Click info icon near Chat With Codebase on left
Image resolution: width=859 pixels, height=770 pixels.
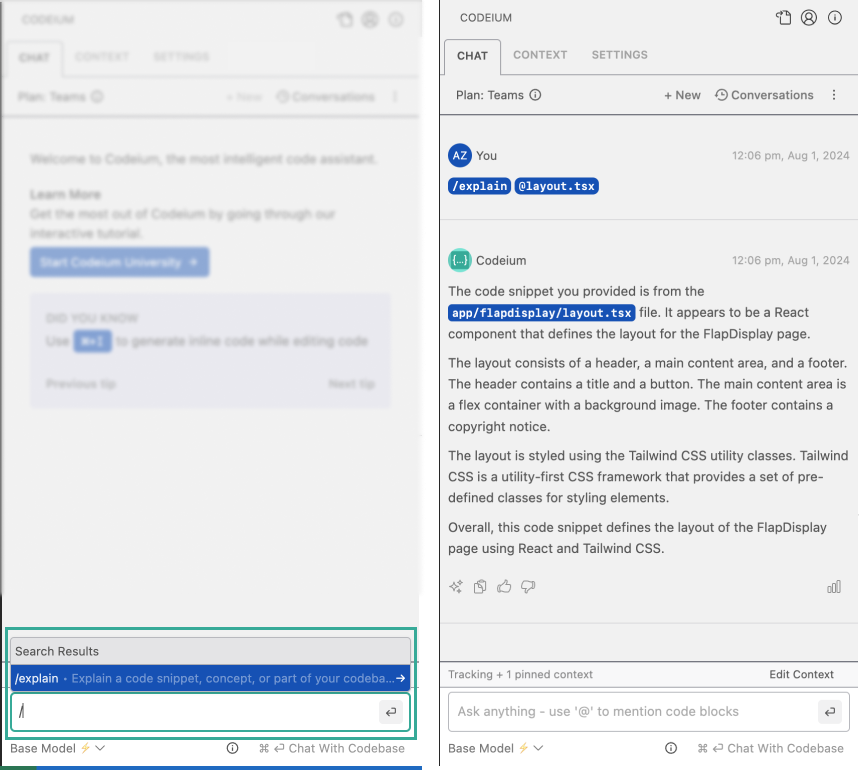tap(232, 748)
